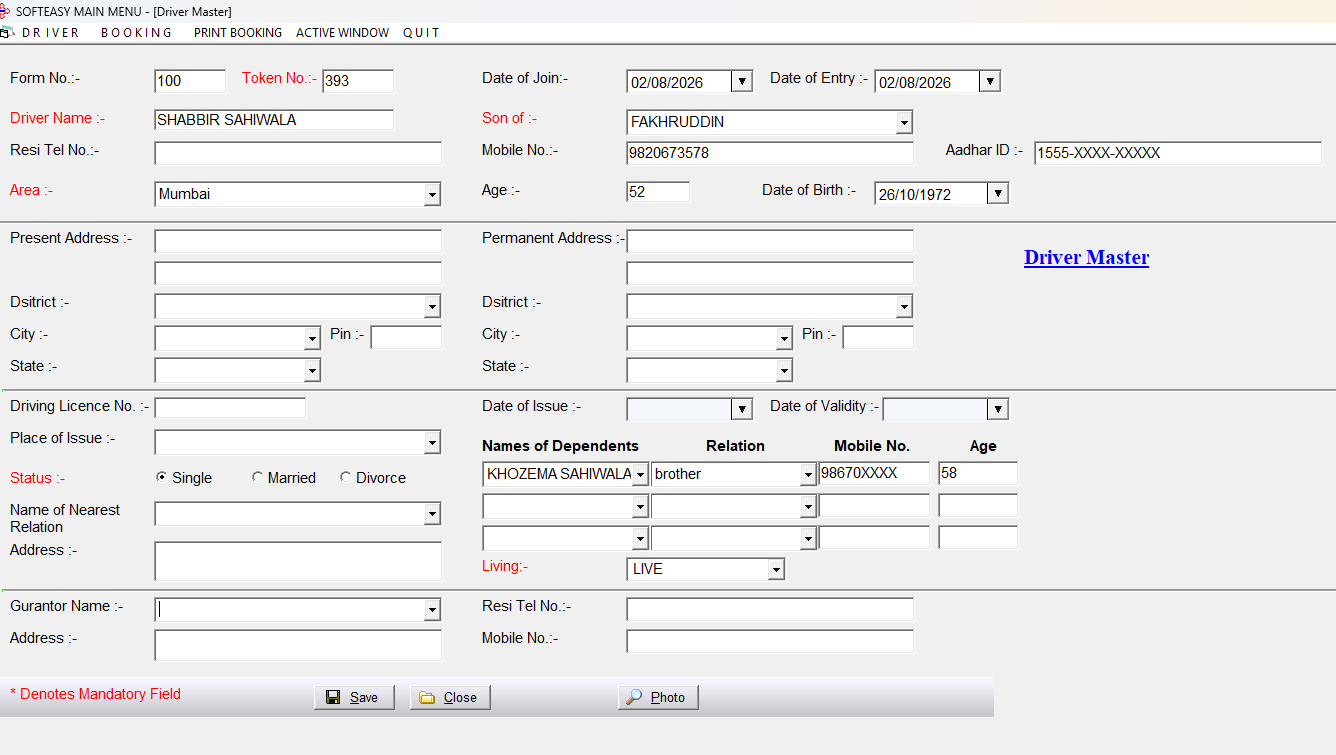The height and width of the screenshot is (755, 1336).
Task: Open the Name of Nearest Relation dropdown
Action: point(432,515)
